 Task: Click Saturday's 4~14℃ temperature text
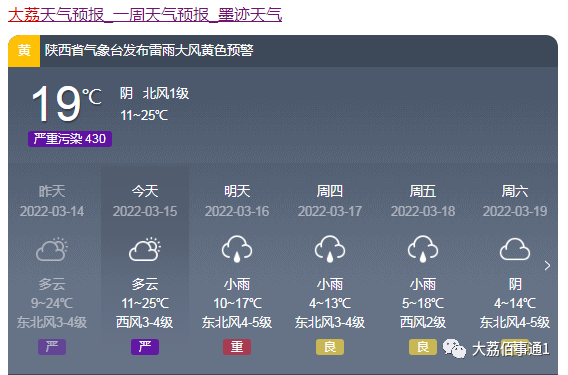(515, 303)
